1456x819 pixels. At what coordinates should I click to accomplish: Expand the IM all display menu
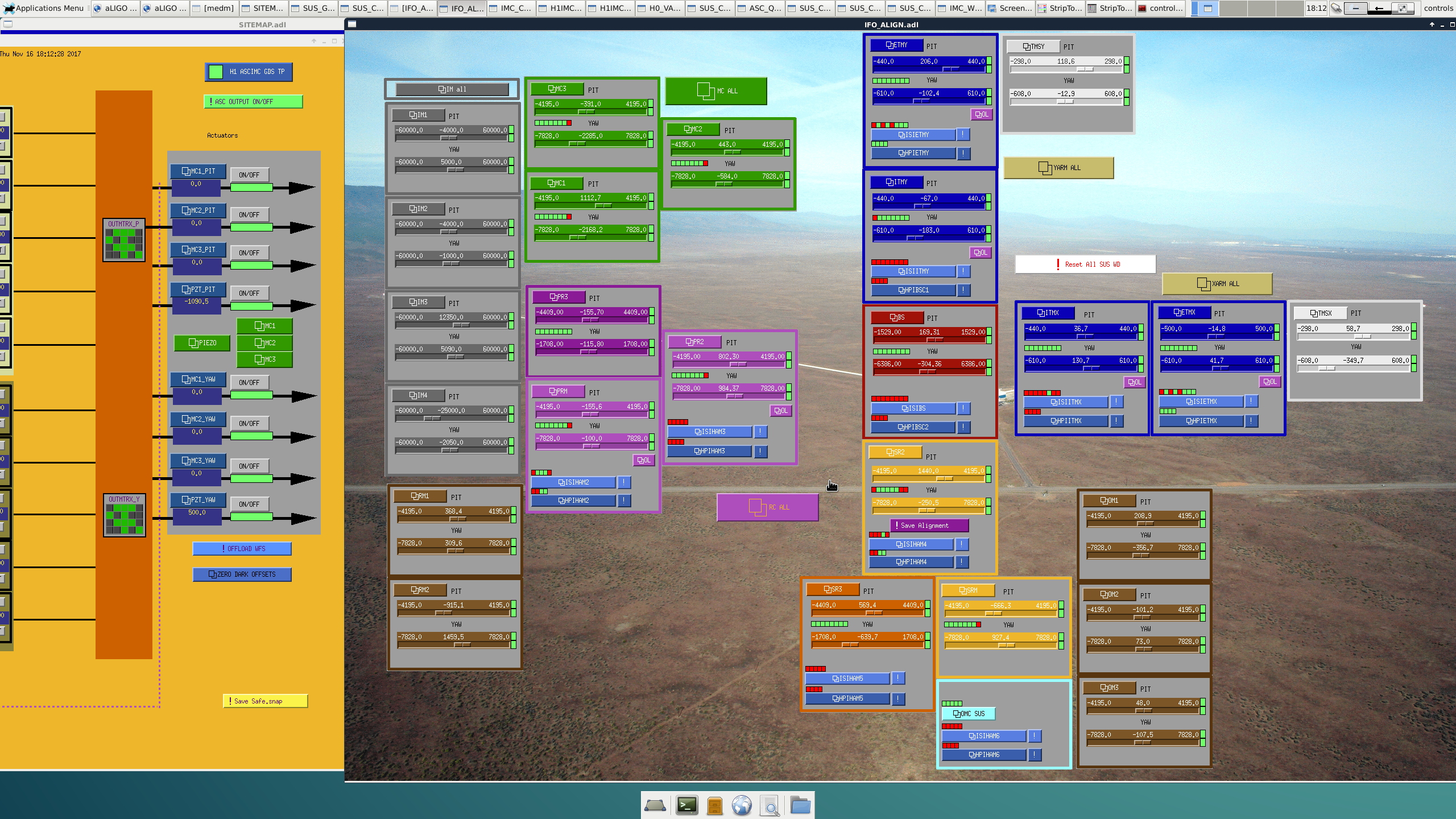point(452,89)
